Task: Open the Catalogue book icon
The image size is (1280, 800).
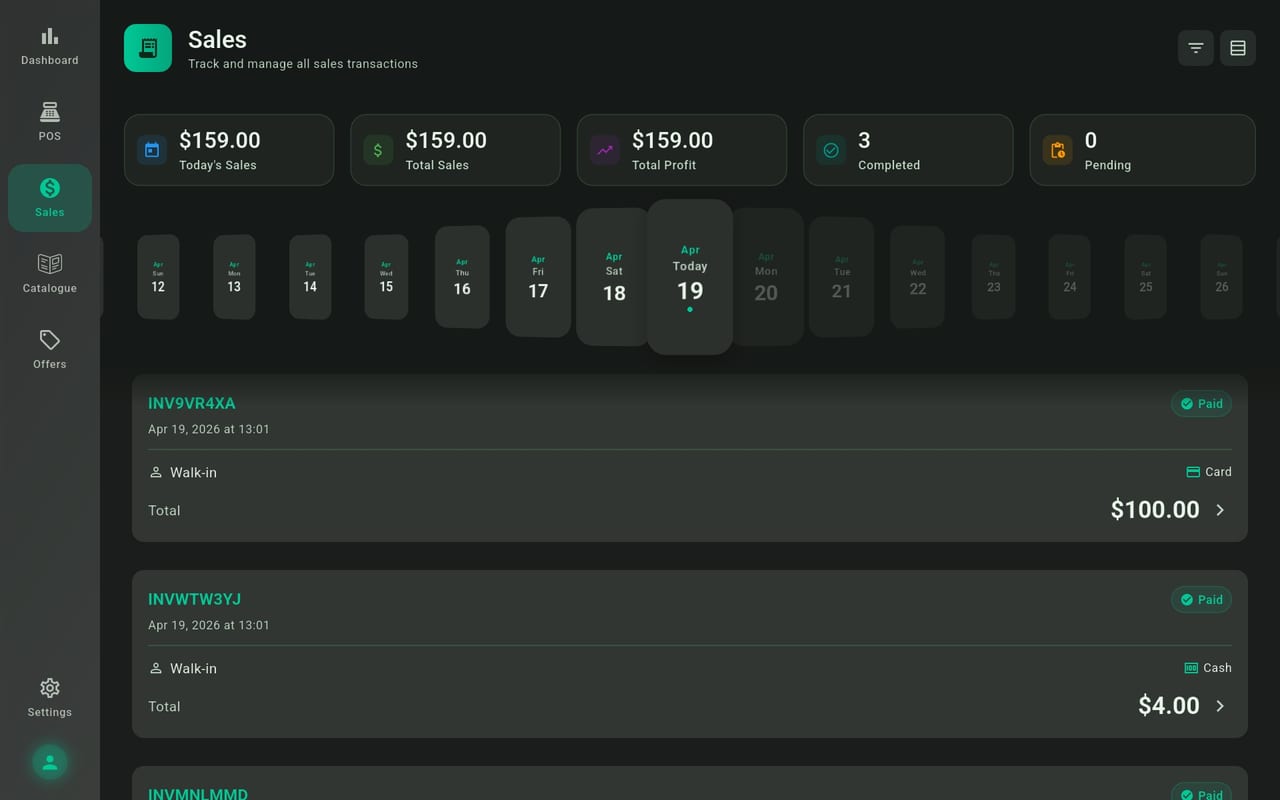Action: (x=49, y=263)
